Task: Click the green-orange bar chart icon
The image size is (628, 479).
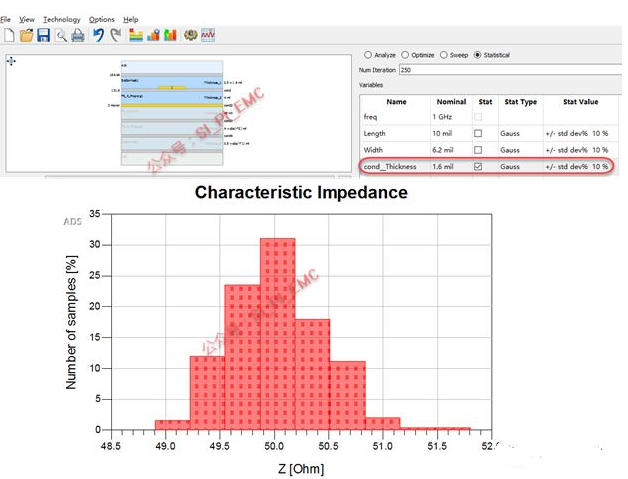Action: click(x=170, y=35)
